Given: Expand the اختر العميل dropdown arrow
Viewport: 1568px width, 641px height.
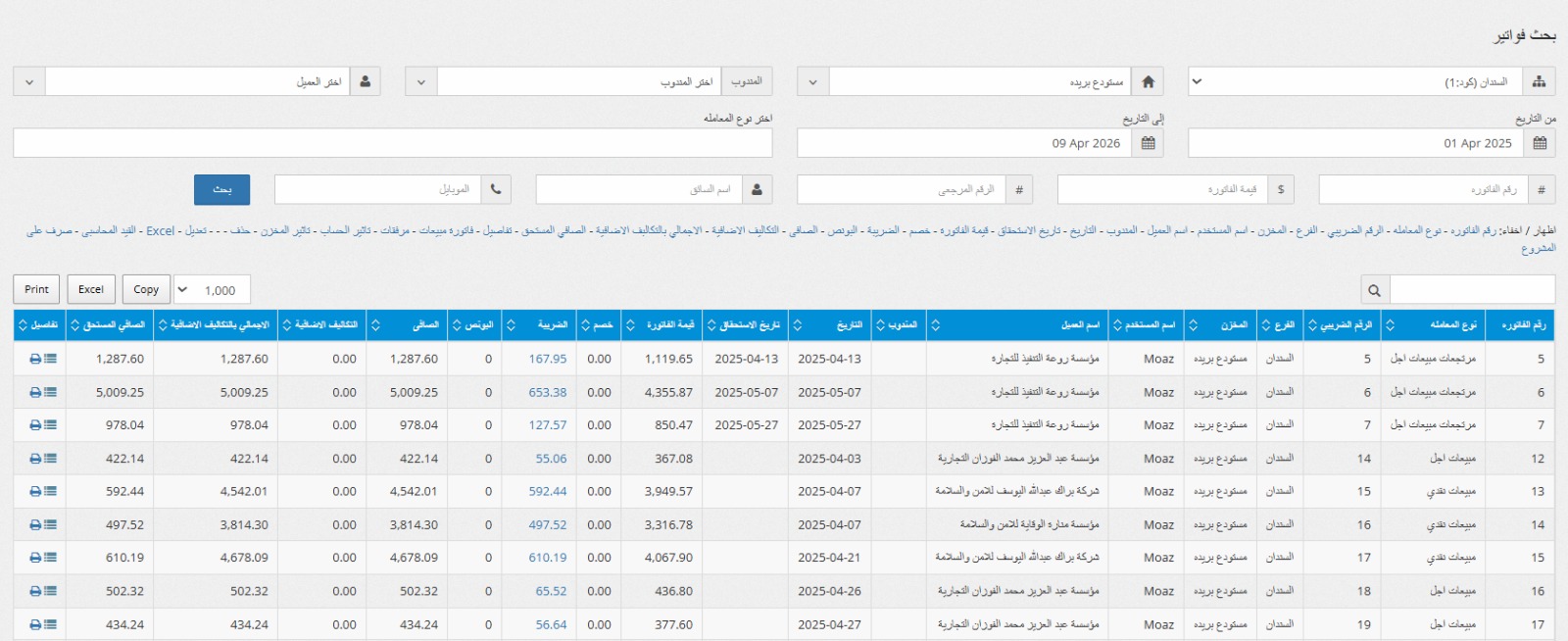Looking at the screenshot, I should pos(29,81).
